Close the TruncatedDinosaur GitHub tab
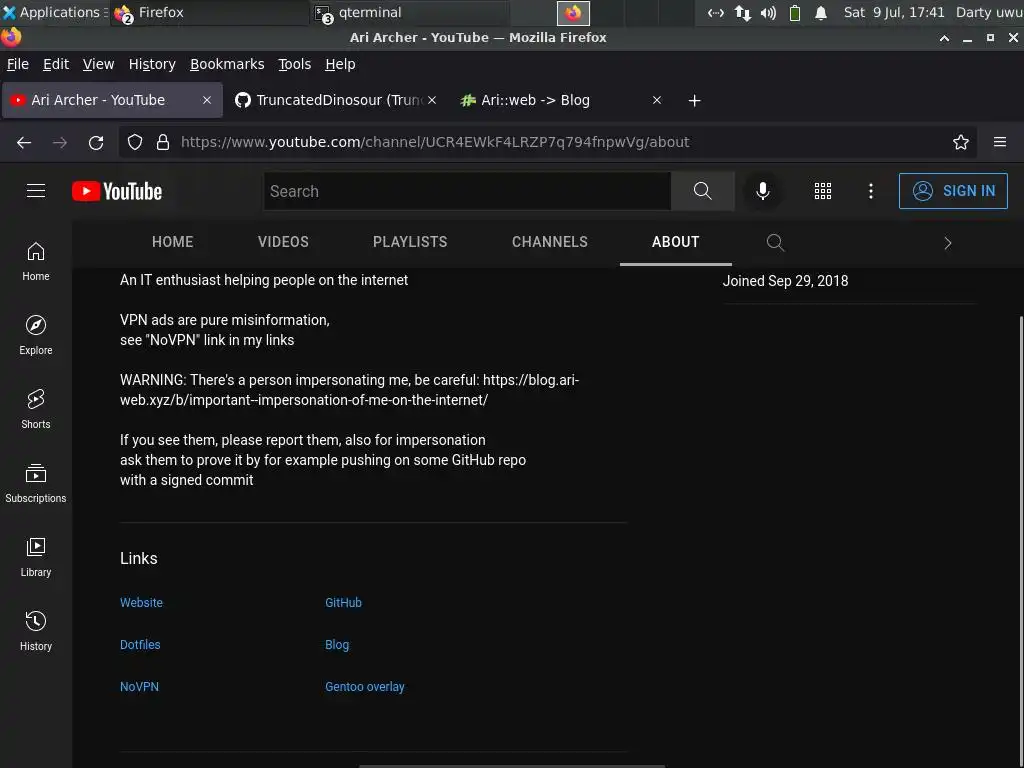1024x768 pixels. click(432, 100)
